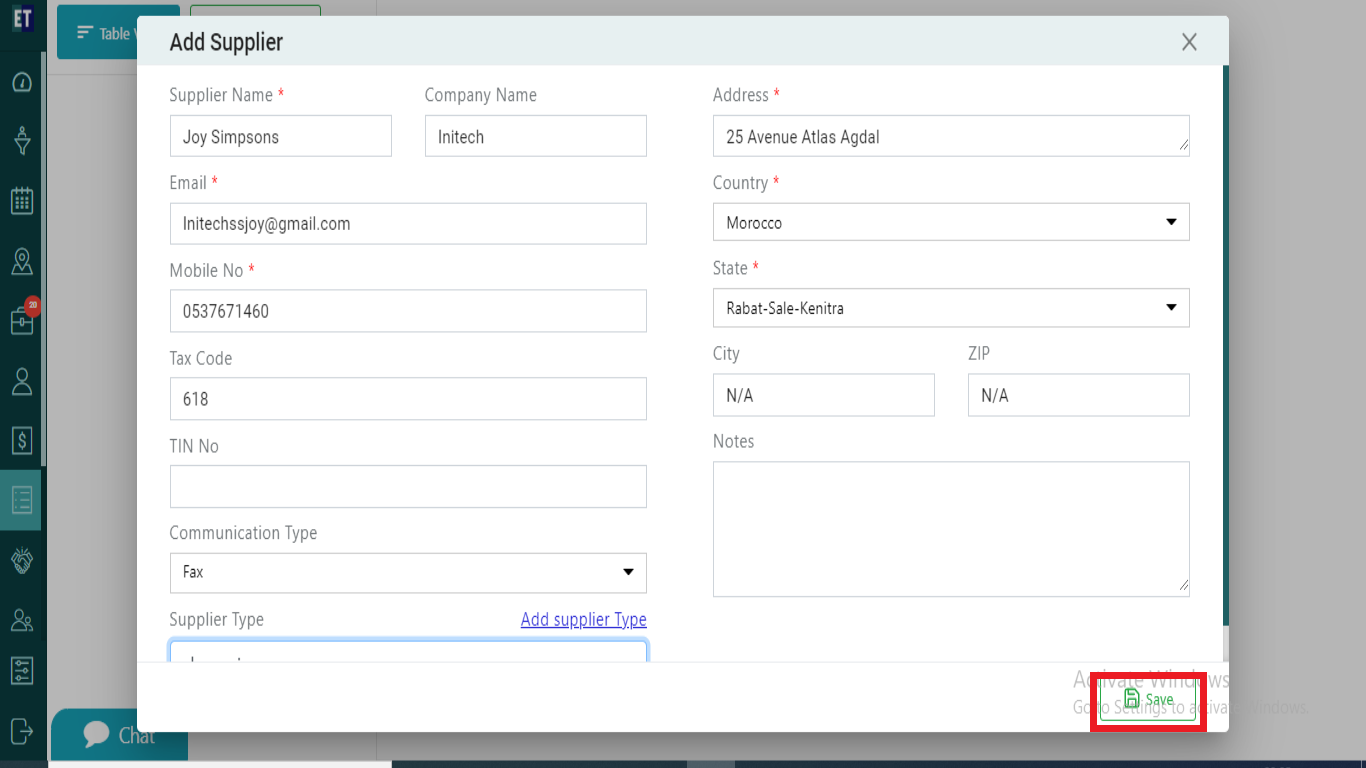Open the settings sliders icon in sidebar

tap(22, 670)
